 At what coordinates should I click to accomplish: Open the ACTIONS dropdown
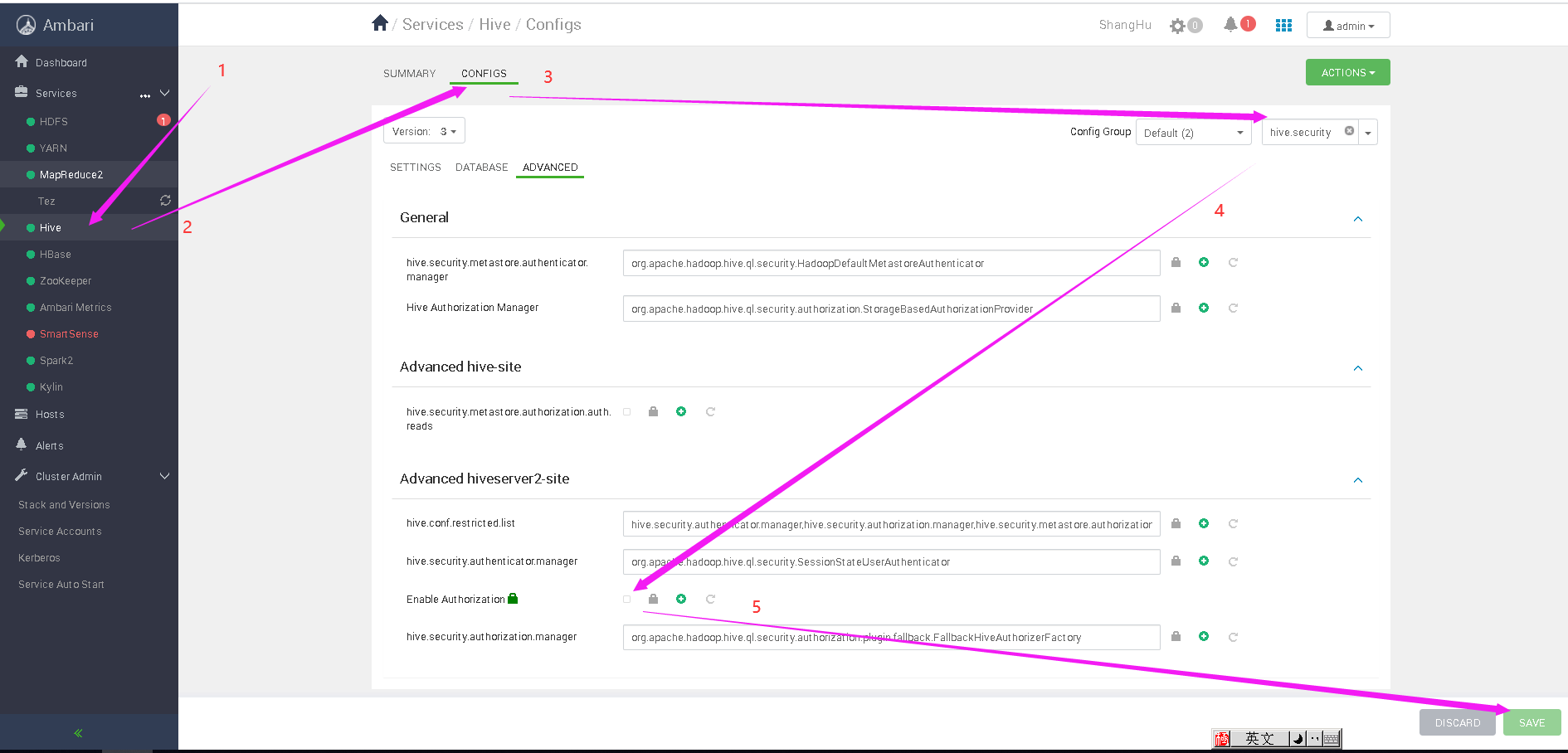[1347, 72]
